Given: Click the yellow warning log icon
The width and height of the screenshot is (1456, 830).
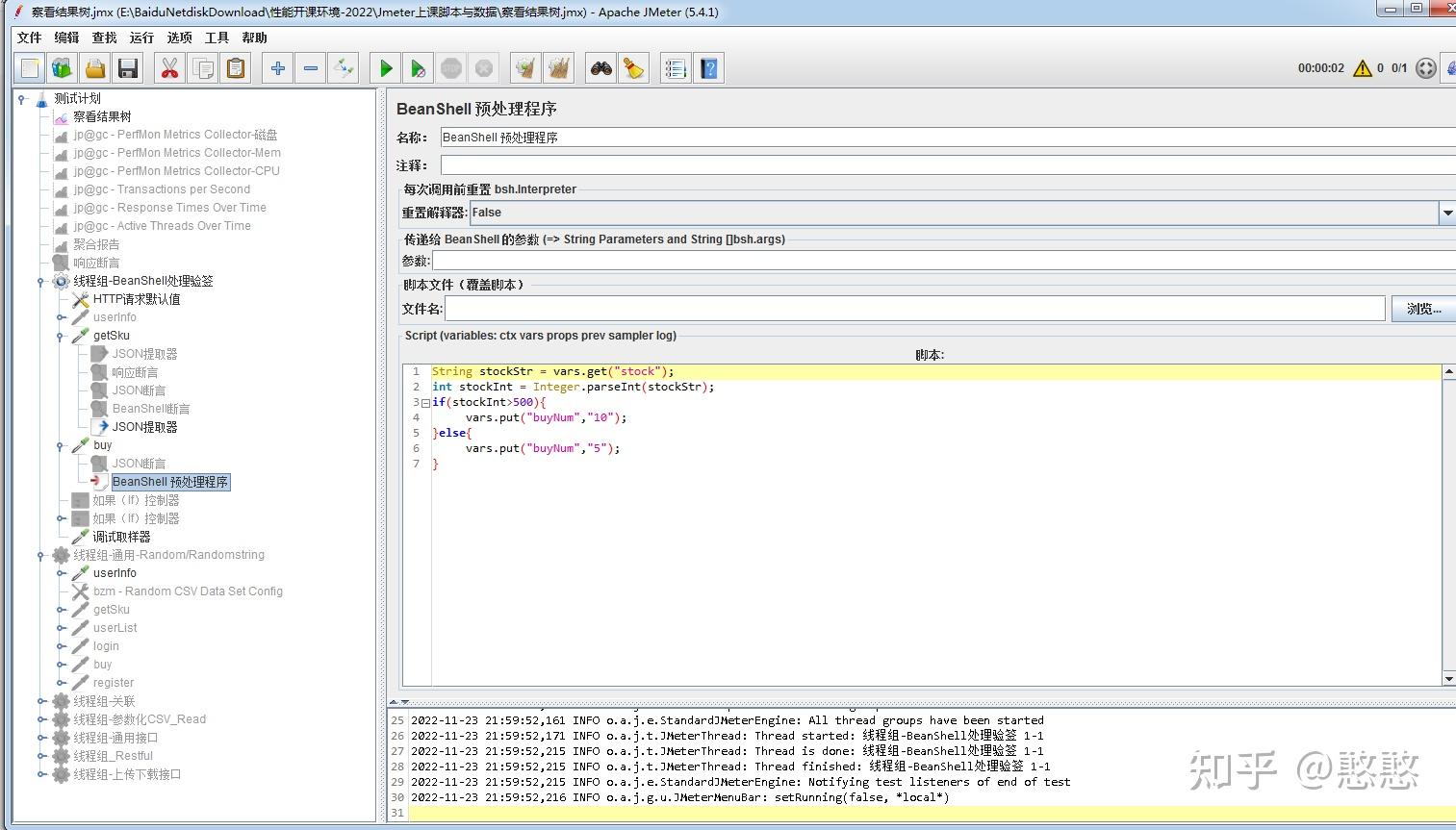Looking at the screenshot, I should [1362, 68].
